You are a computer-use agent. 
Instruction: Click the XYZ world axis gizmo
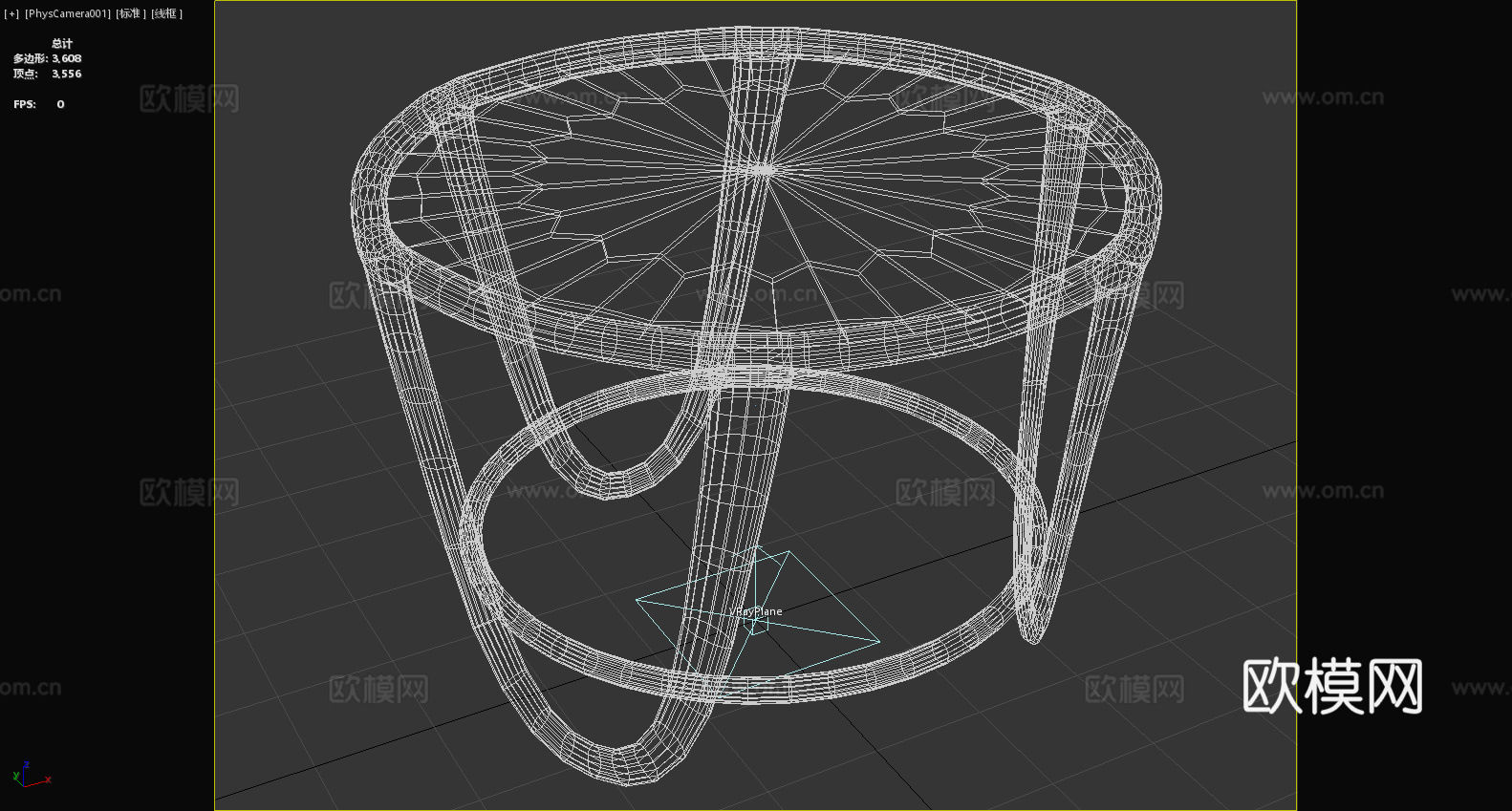(x=32, y=775)
